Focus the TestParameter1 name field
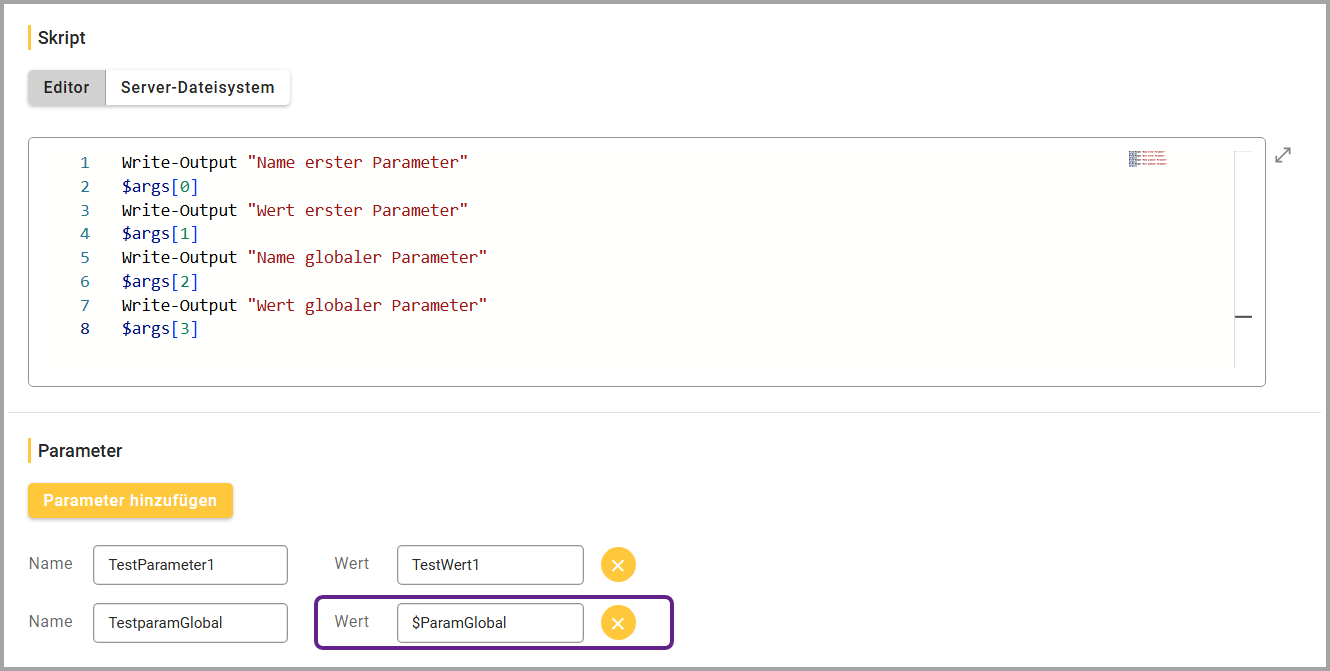The image size is (1330, 671). (190, 565)
